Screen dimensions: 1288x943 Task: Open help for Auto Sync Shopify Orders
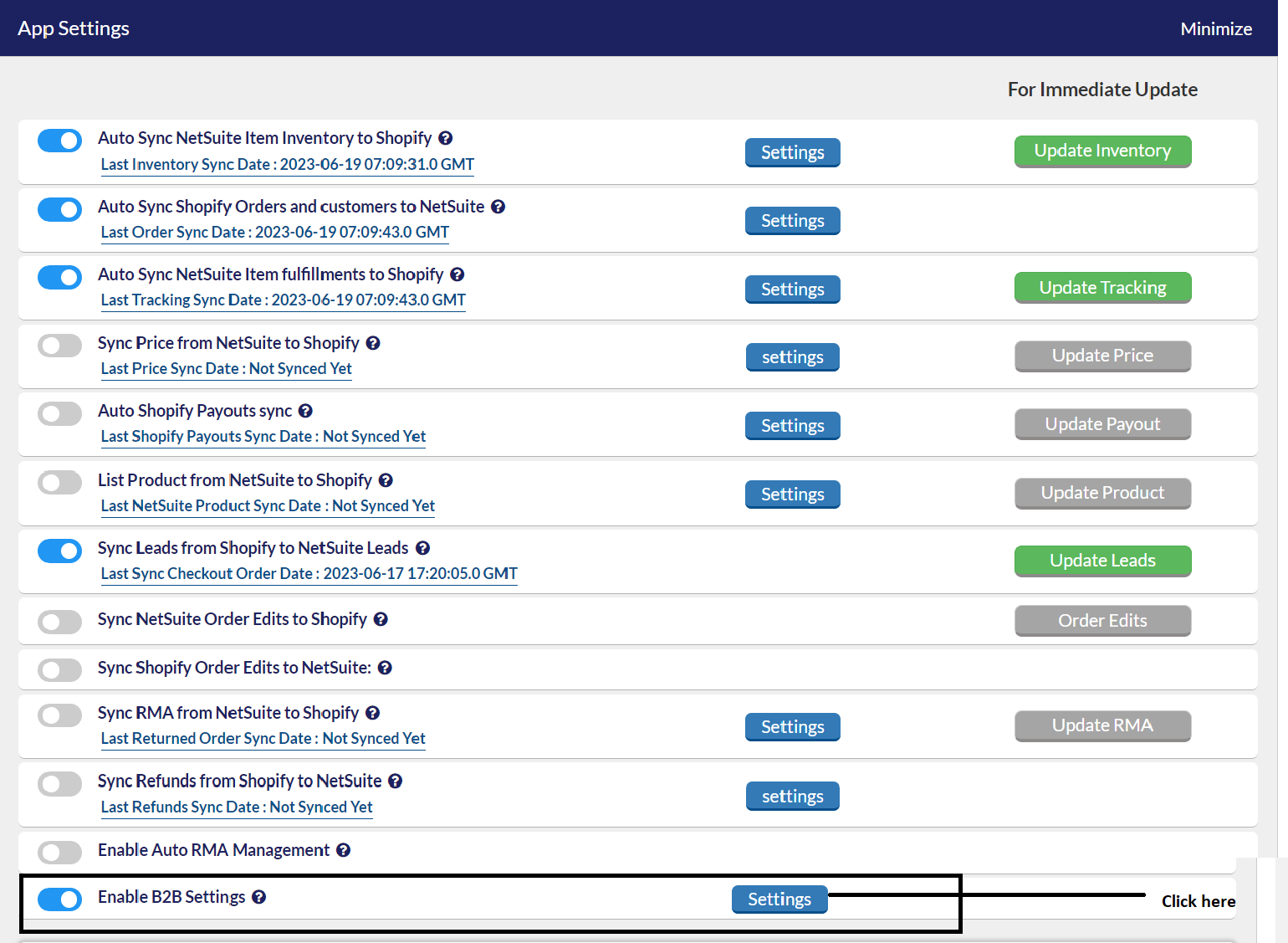pyautogui.click(x=498, y=207)
